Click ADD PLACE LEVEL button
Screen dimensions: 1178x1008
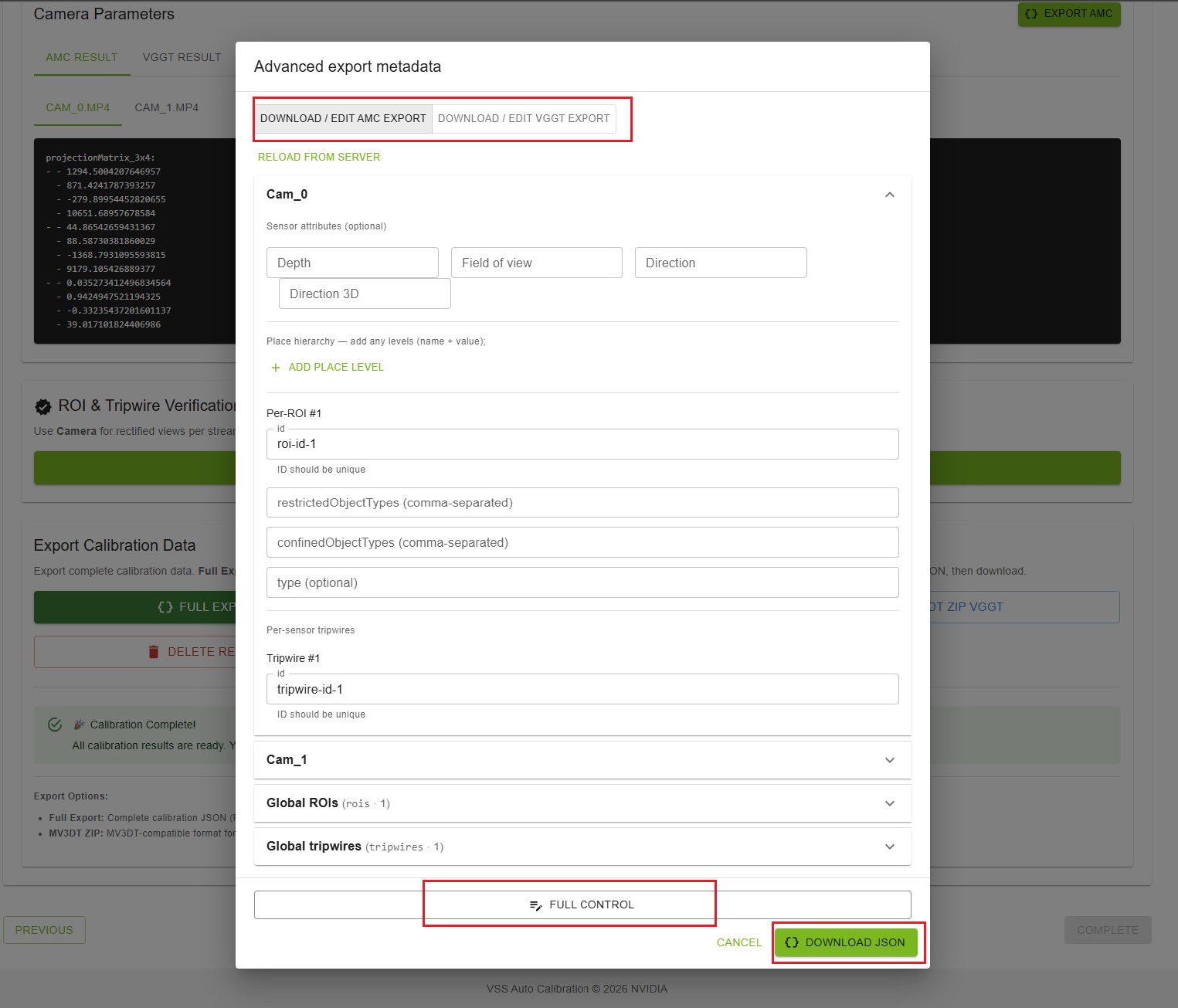click(x=328, y=367)
